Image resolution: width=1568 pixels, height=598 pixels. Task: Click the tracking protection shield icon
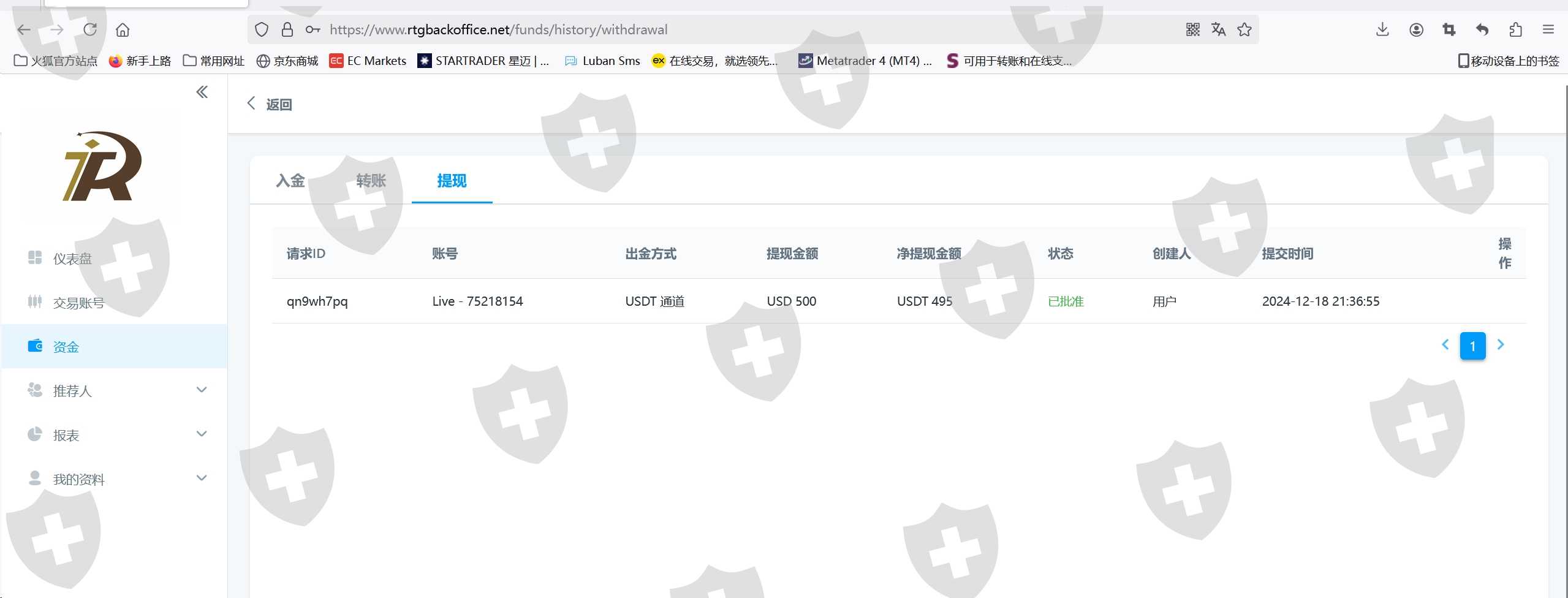coord(262,29)
